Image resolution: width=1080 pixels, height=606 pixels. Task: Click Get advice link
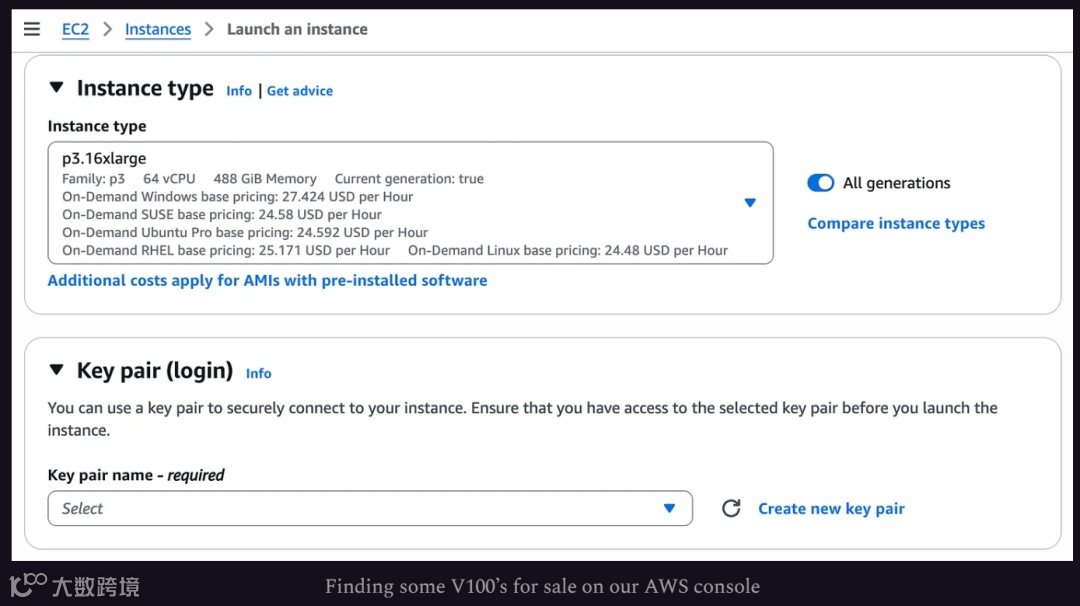[300, 91]
